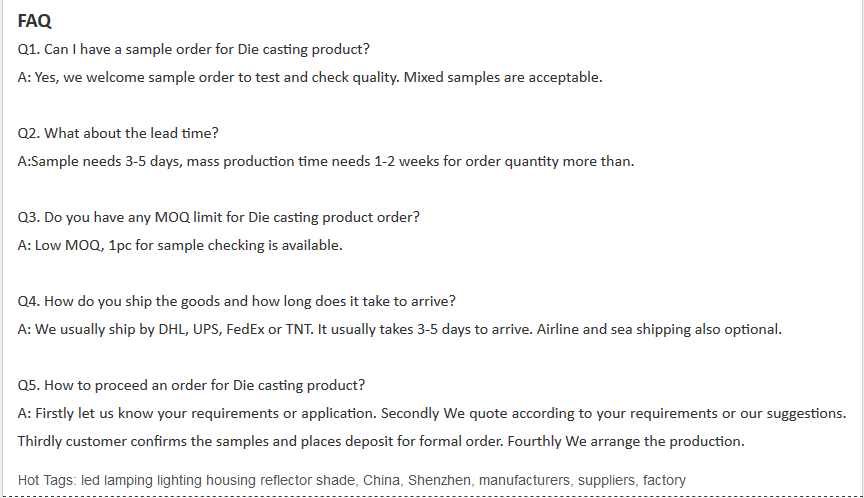Click the answer about mixed samples acceptable
The image size is (864, 498).
[x=310, y=78]
